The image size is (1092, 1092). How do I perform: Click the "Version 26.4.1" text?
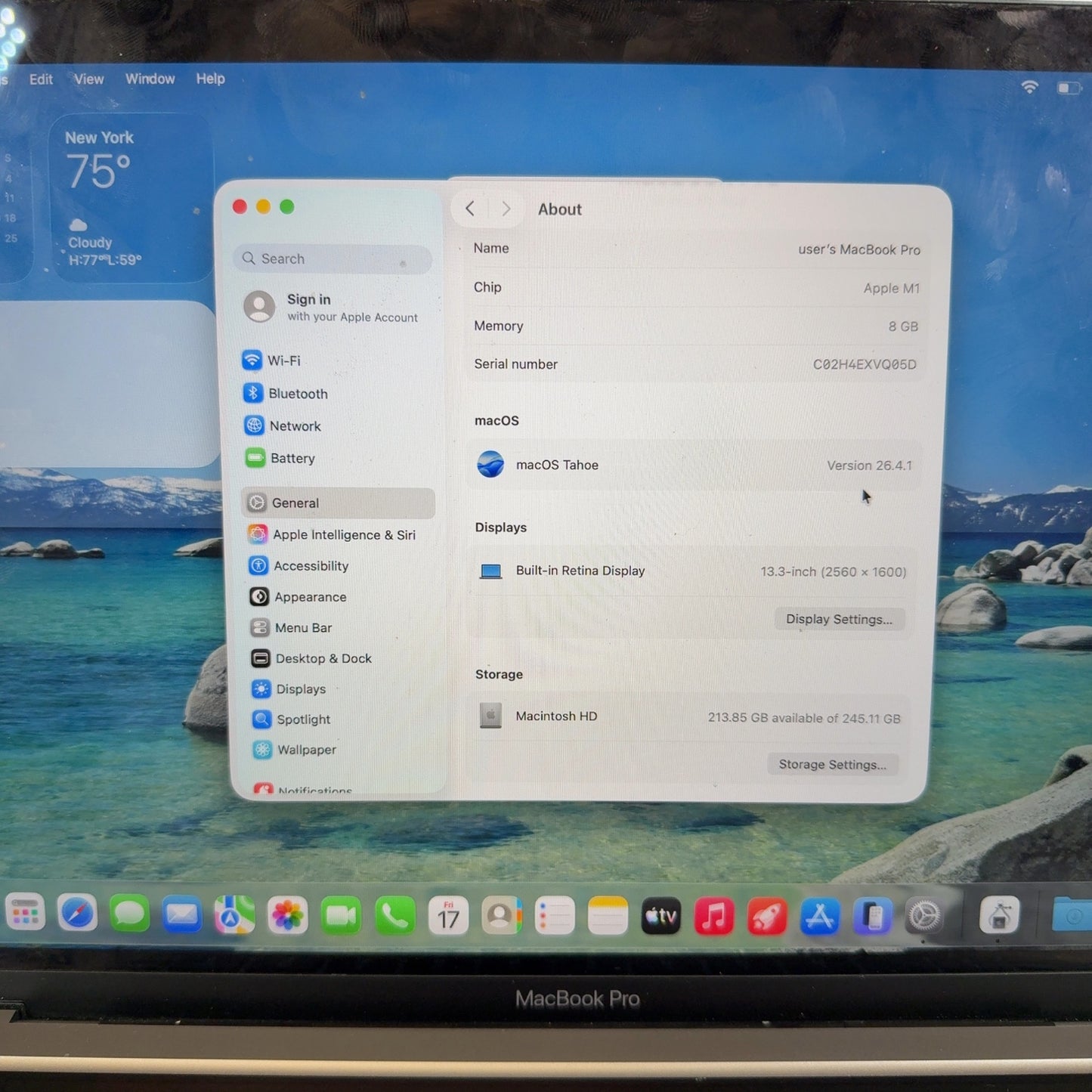pos(869,466)
